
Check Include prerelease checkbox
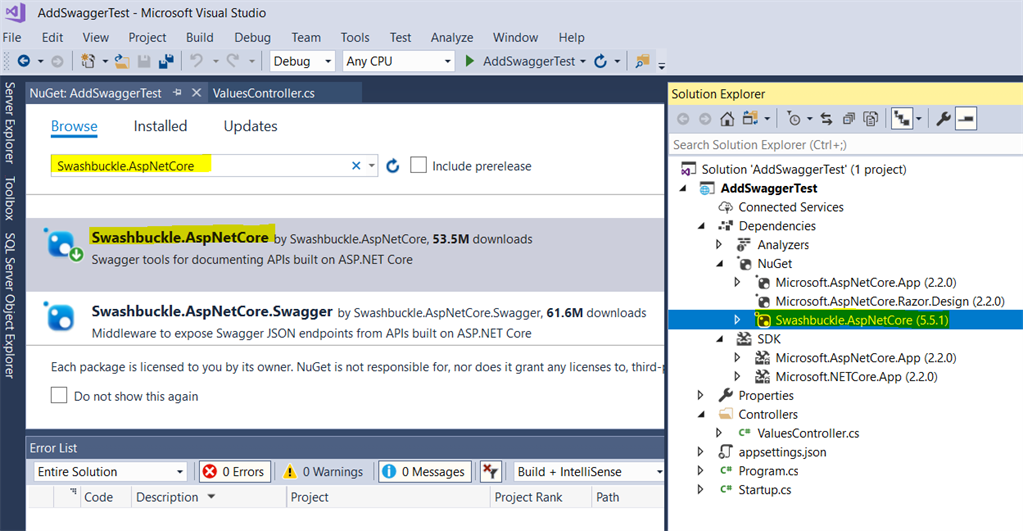tap(418, 165)
